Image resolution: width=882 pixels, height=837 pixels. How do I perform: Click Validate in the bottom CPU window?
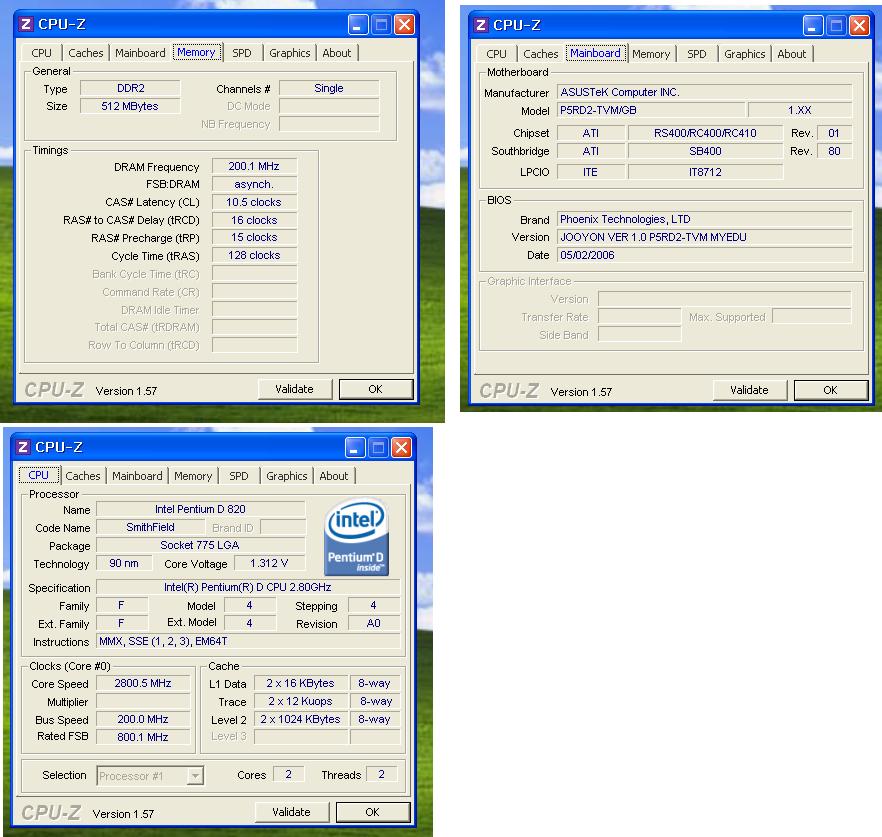291,812
